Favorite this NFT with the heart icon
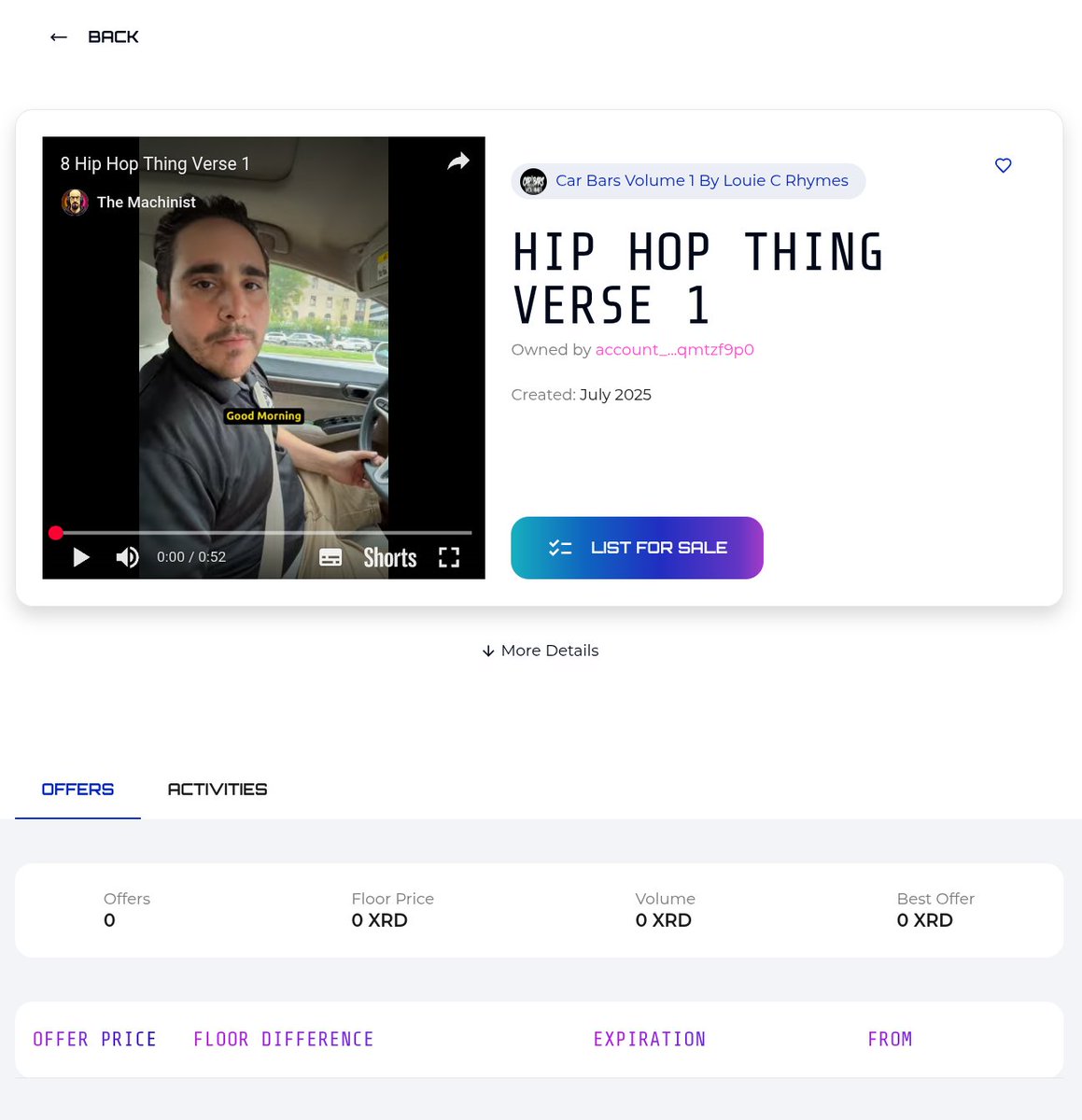1082x1120 pixels. point(1004,165)
